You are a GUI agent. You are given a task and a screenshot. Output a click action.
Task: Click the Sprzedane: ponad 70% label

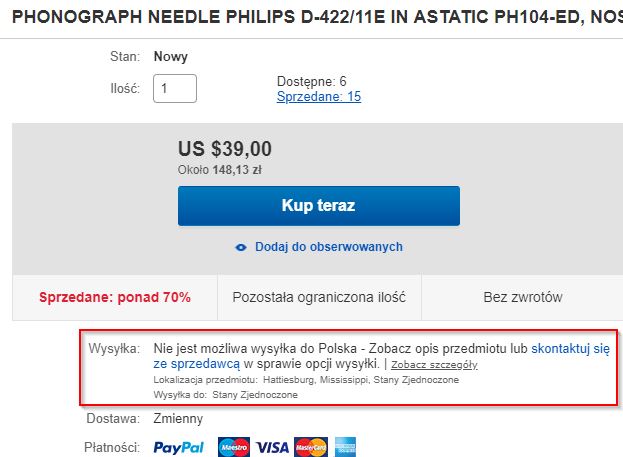[115, 297]
